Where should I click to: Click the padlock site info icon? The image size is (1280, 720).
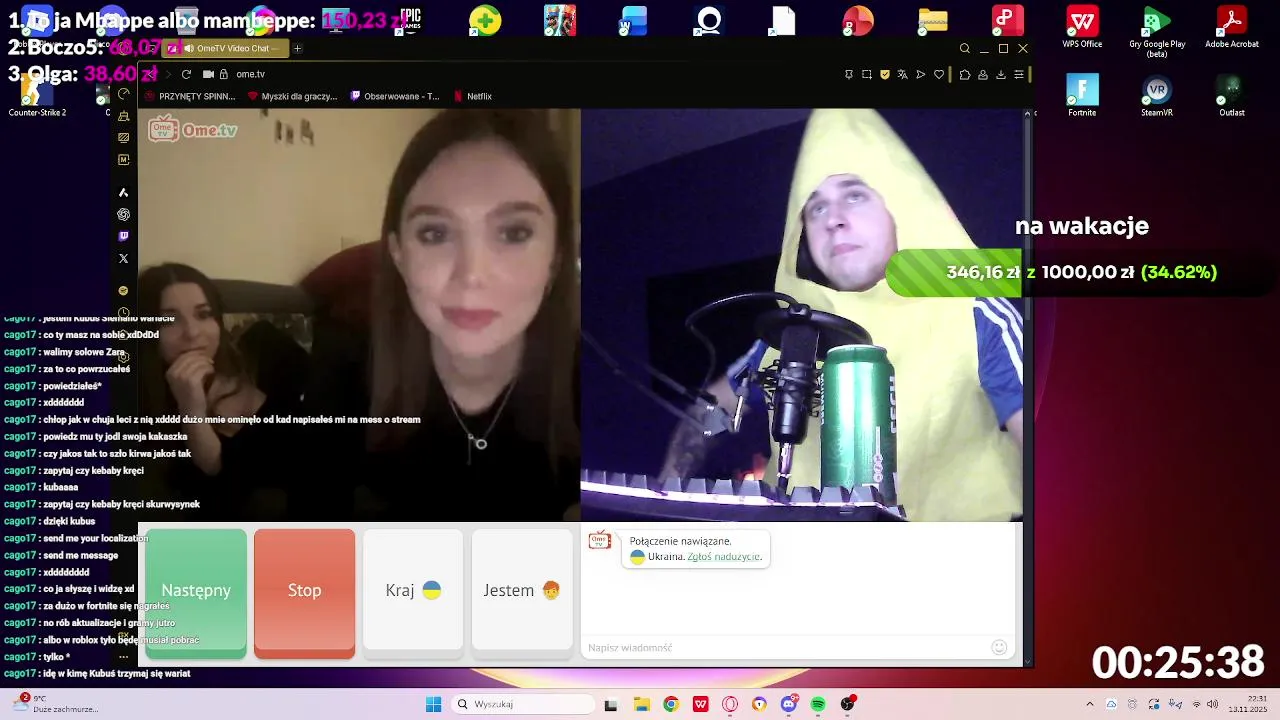pos(224,74)
